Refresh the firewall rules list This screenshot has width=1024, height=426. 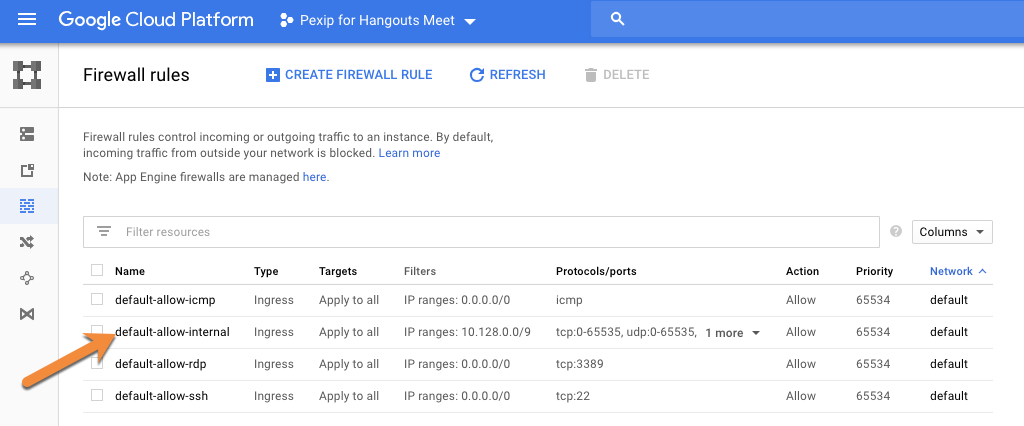click(x=508, y=75)
